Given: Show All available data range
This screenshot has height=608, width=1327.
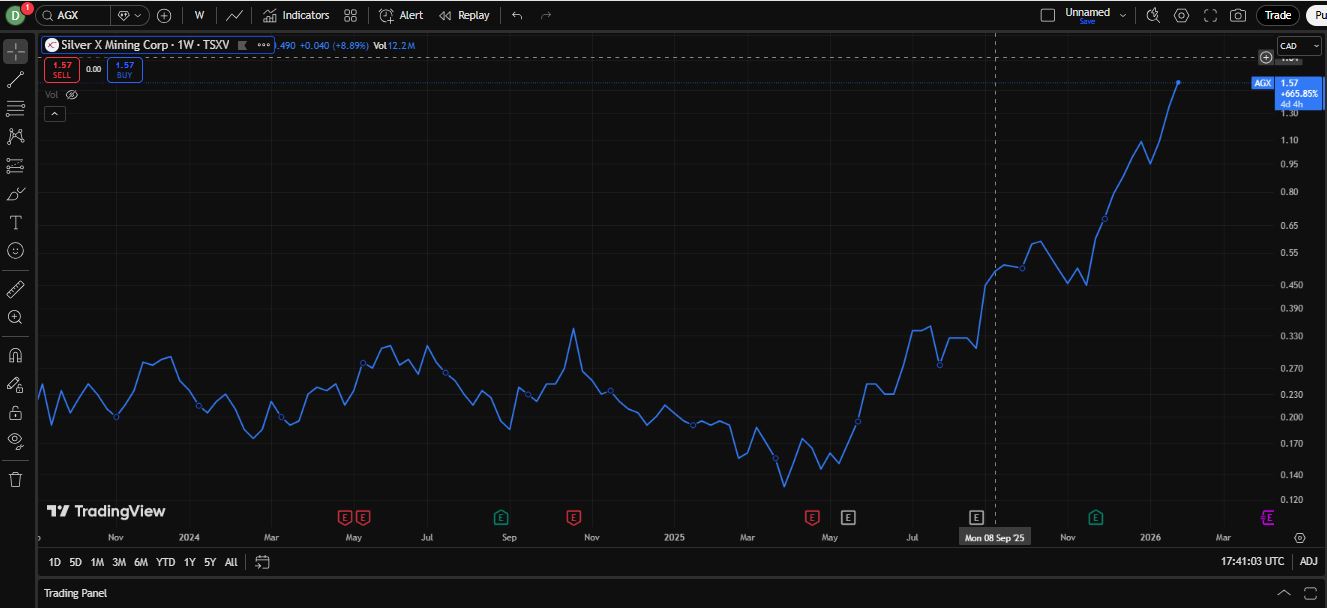Looking at the screenshot, I should [x=231, y=562].
